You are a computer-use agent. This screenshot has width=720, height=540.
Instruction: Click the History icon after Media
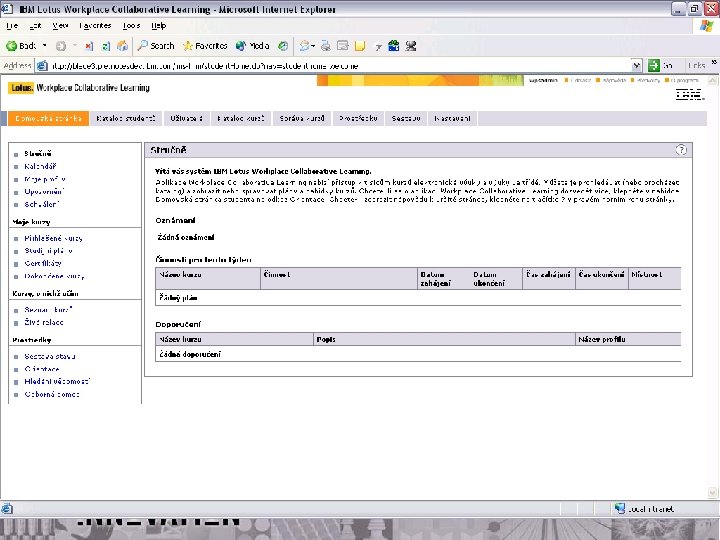(283, 46)
